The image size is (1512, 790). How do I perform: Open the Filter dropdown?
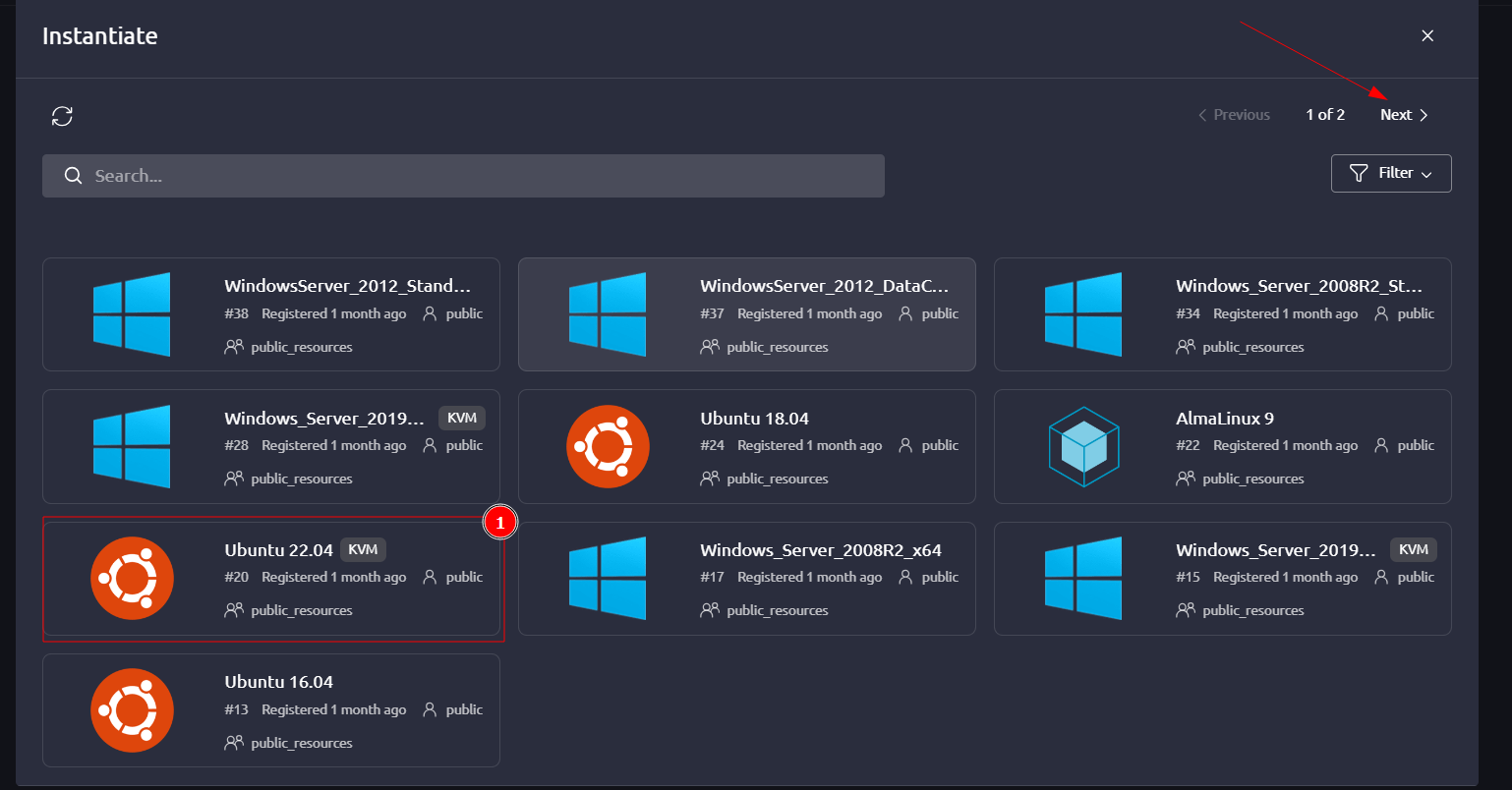click(x=1390, y=173)
